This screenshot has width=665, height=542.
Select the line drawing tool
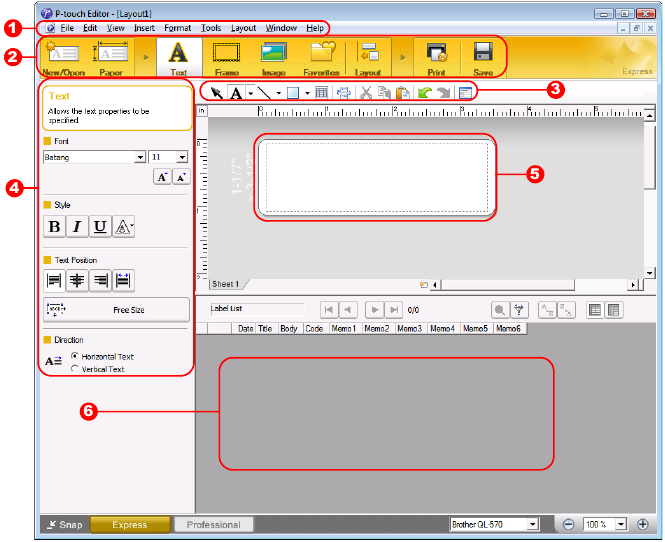[x=264, y=92]
